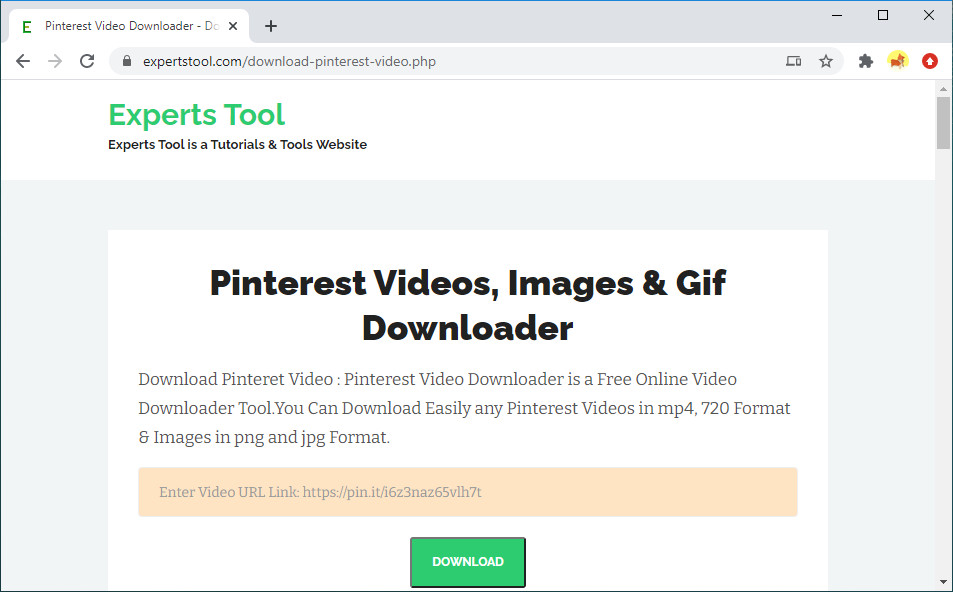Bookmark this page with the star icon
The width and height of the screenshot is (953, 592).
(825, 61)
